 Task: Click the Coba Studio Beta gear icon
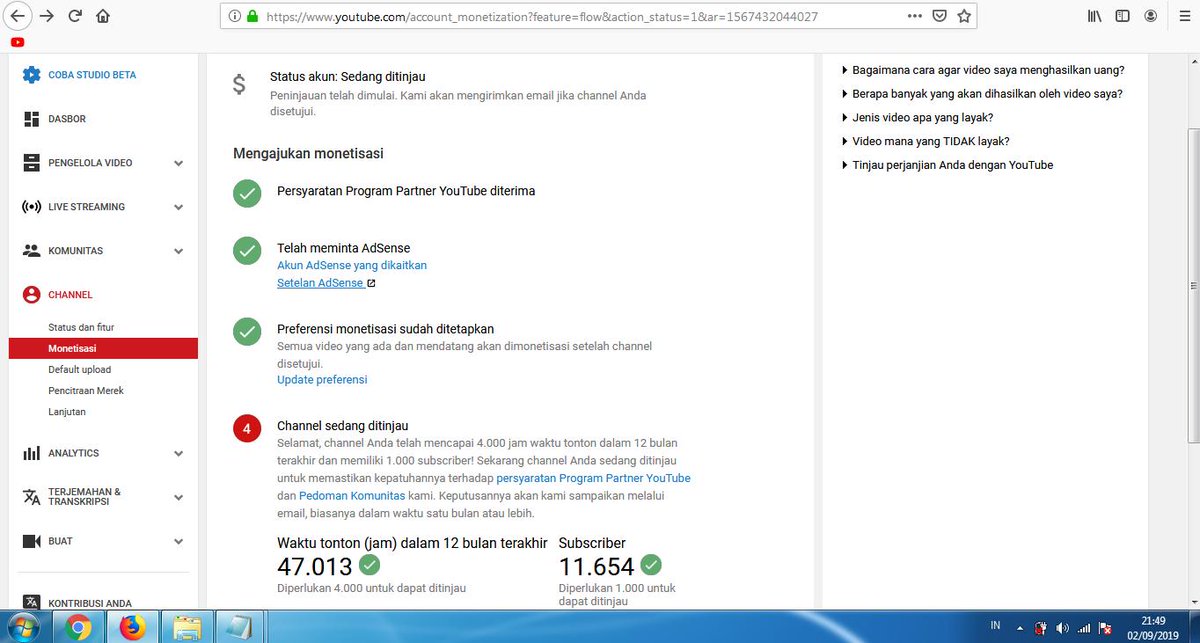click(31, 75)
